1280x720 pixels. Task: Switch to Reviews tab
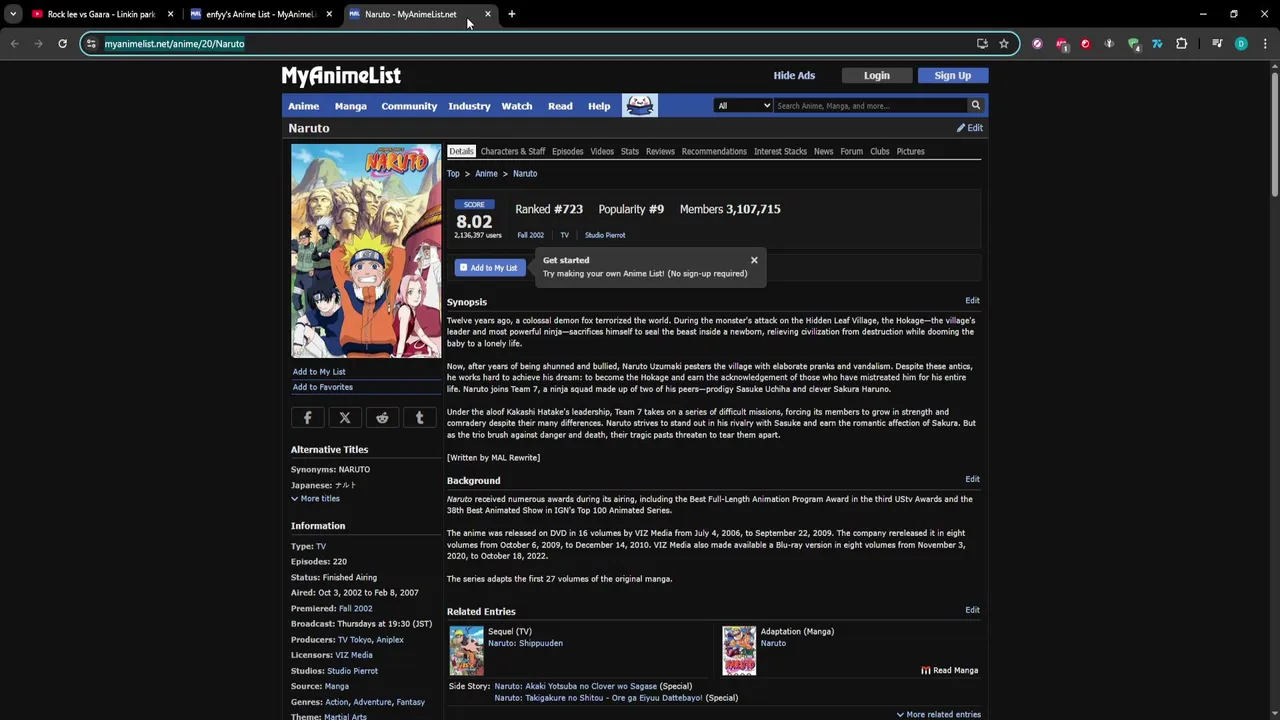point(660,151)
